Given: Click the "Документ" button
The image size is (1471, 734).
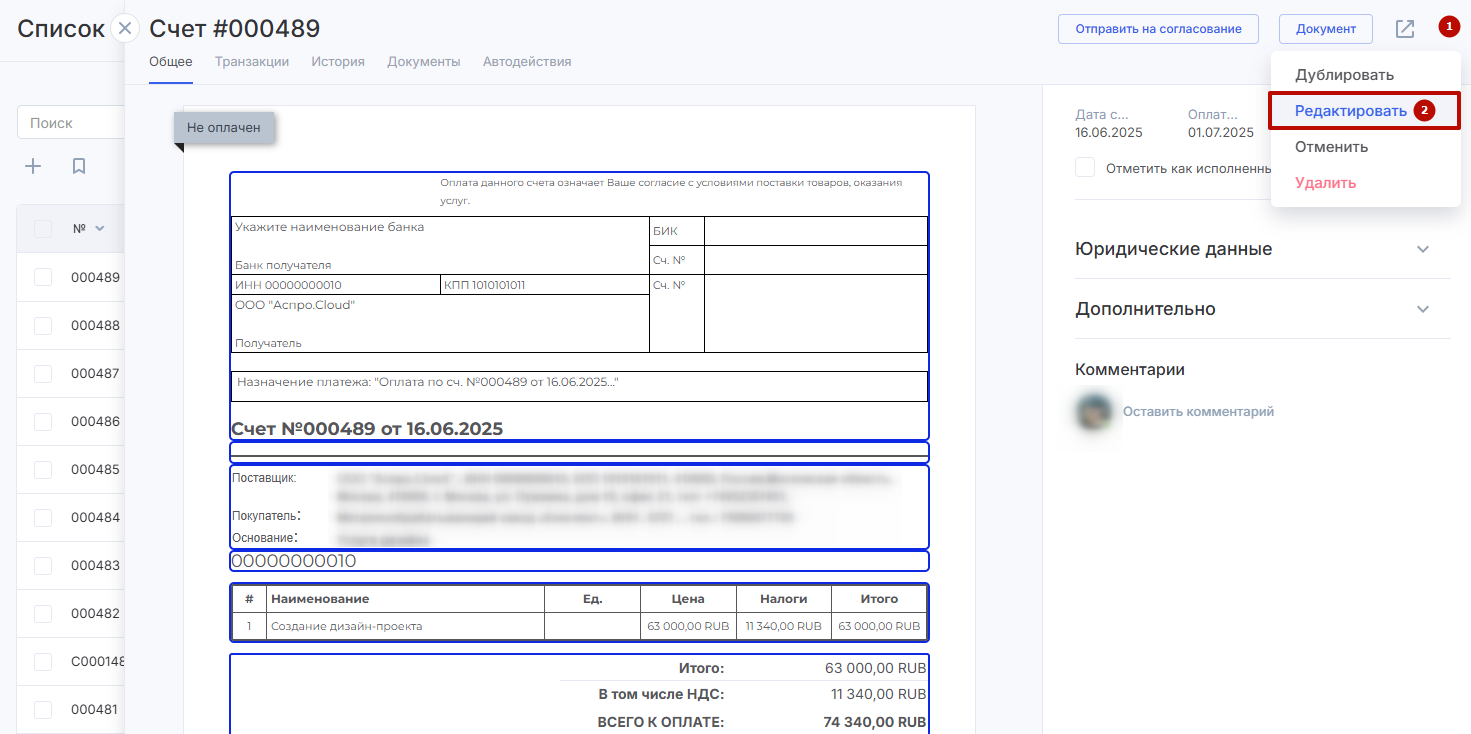Looking at the screenshot, I should point(1325,29).
